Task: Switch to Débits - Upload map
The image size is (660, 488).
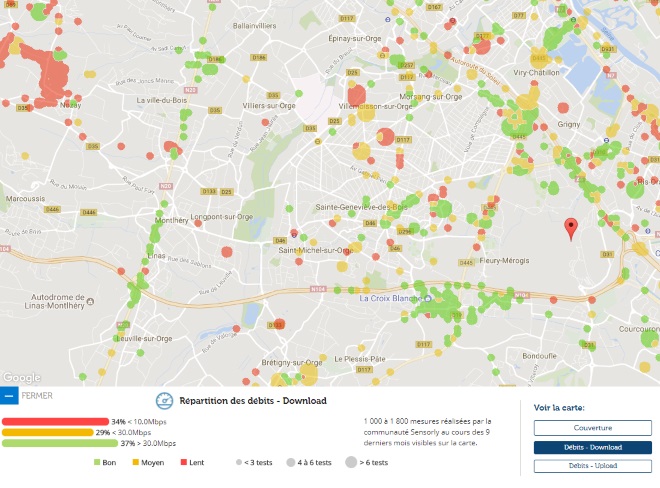Action: tap(585, 466)
